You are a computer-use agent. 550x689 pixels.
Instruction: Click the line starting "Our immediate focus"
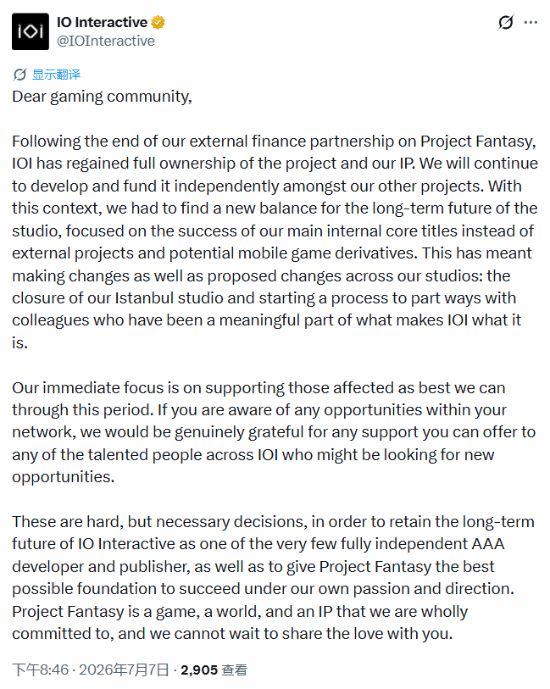click(258, 388)
